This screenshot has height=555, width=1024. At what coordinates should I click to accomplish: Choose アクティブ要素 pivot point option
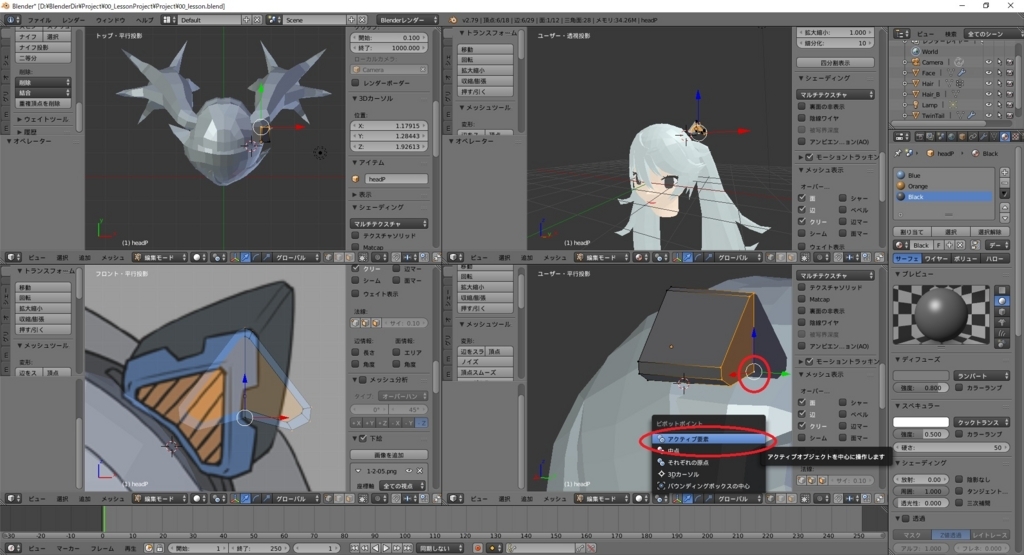[x=709, y=439]
